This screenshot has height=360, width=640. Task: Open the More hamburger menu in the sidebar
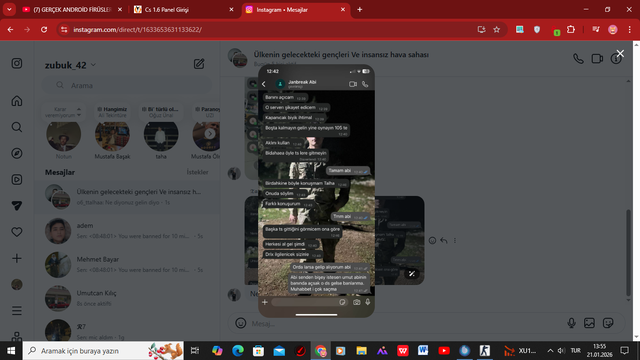17,311
